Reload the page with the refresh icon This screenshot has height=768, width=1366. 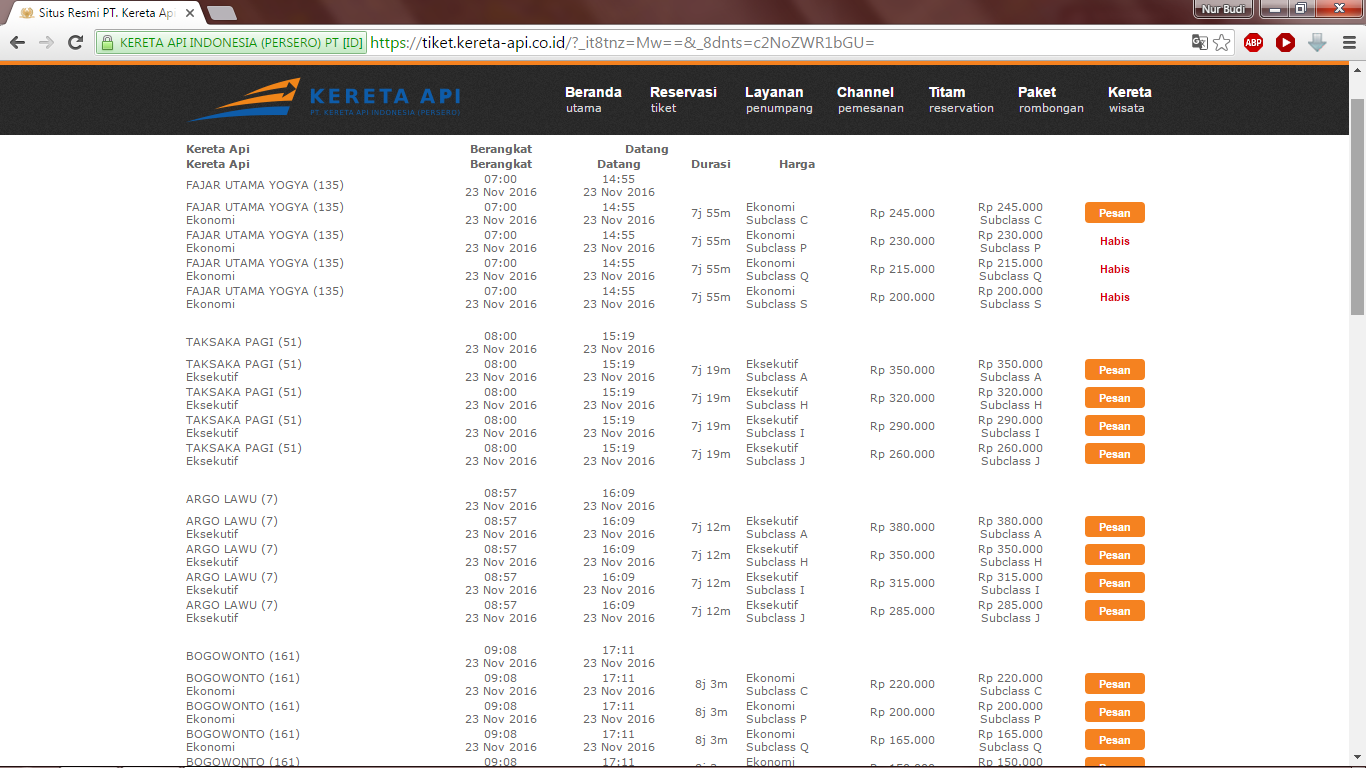point(75,42)
